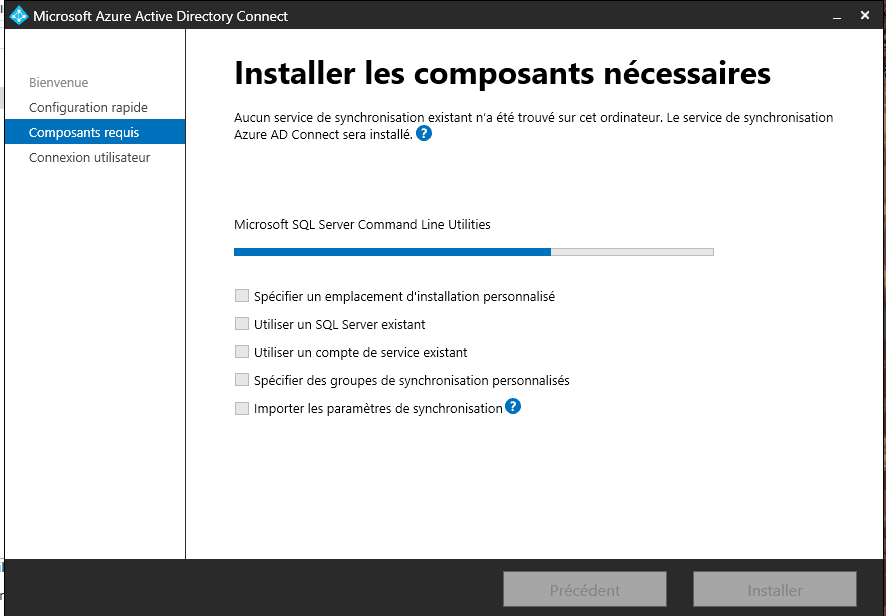Show help for Importer les paramètres de synchronisation
886x616 pixels.
coord(513,406)
